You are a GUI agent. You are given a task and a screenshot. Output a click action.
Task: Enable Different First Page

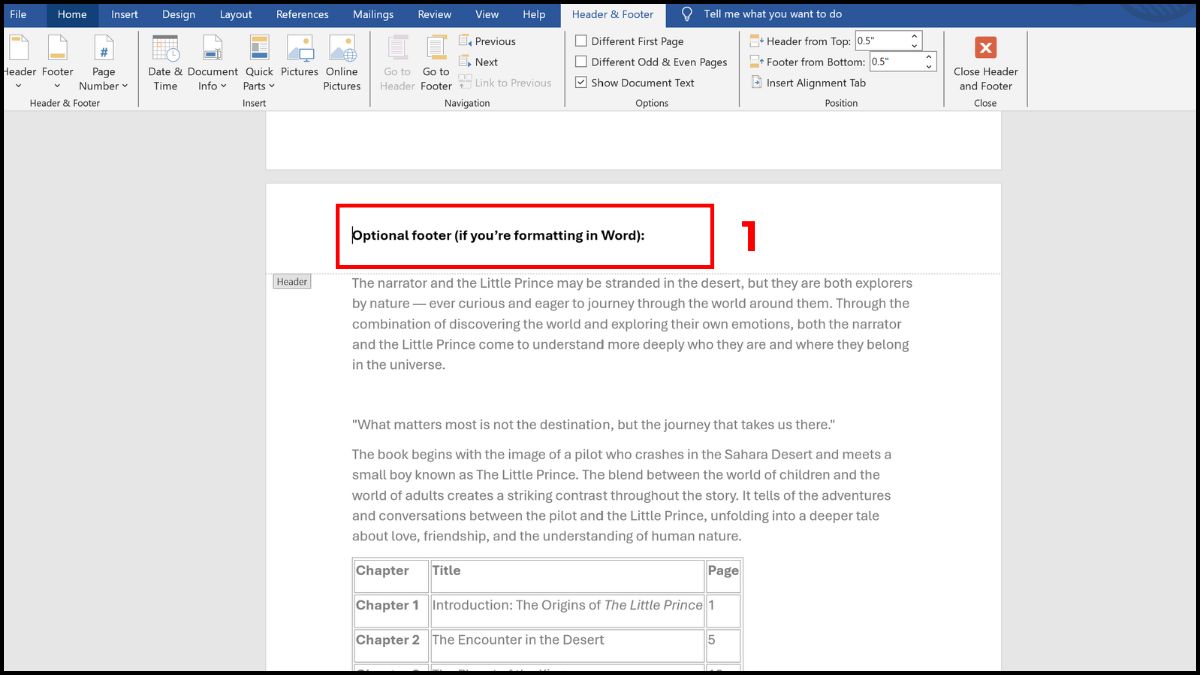click(x=582, y=41)
